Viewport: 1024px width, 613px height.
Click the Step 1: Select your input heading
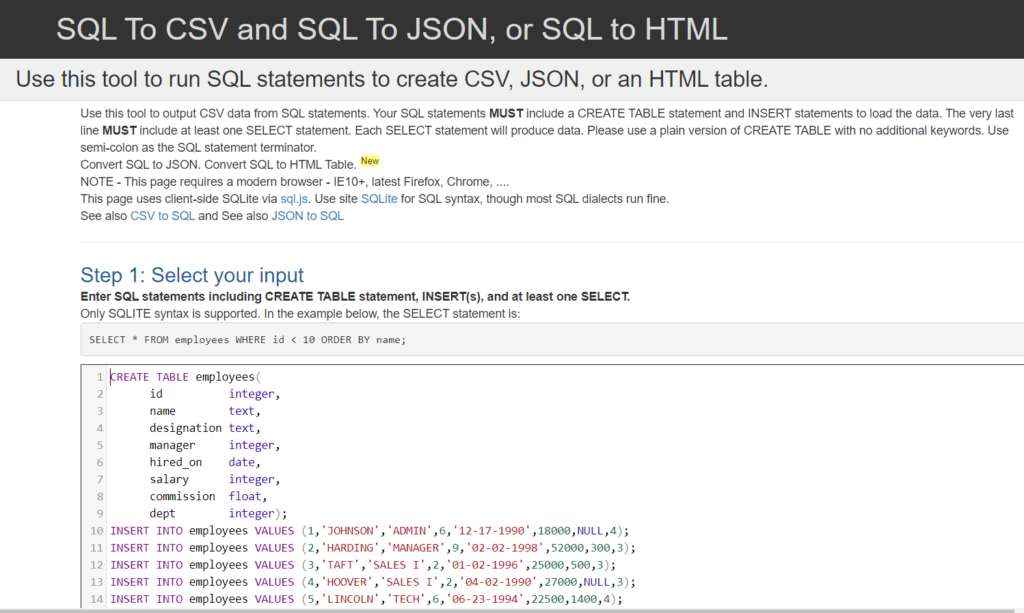[192, 275]
